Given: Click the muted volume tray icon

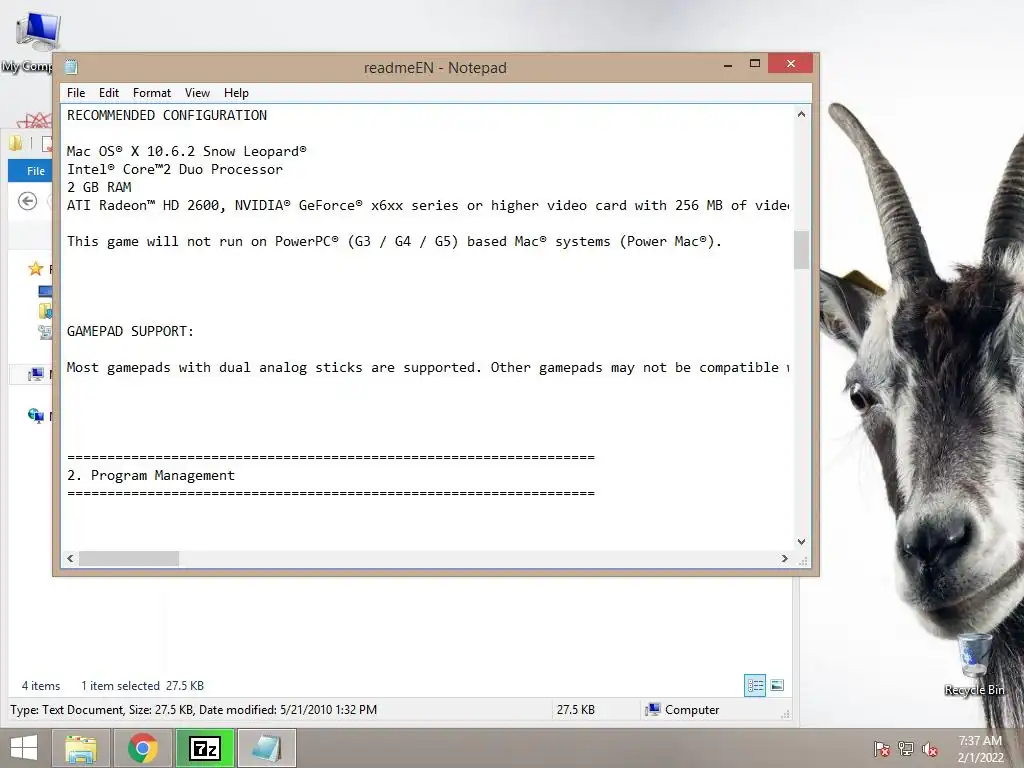Looking at the screenshot, I should 930,749.
